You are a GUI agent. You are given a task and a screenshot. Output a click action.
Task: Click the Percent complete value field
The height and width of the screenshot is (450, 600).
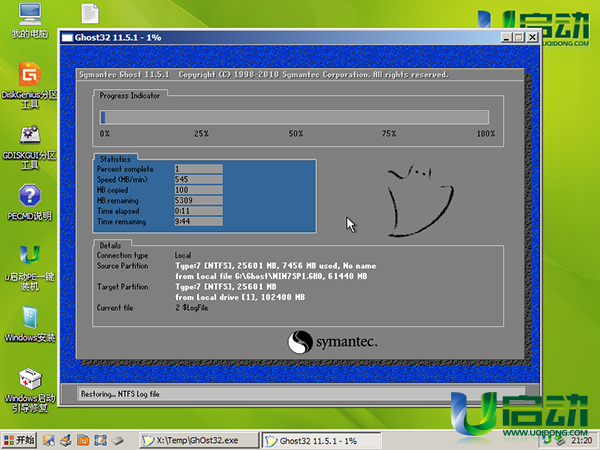[x=198, y=169]
